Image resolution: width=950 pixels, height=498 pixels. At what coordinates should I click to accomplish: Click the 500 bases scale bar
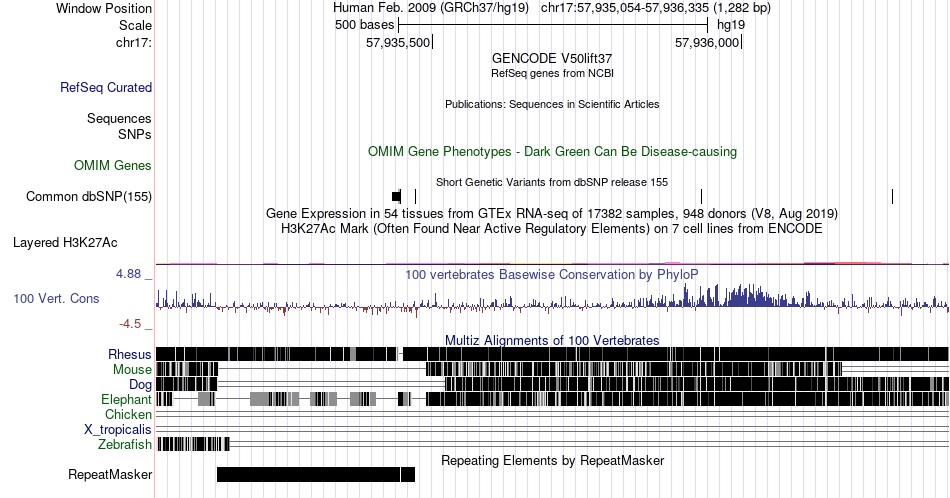[553, 25]
